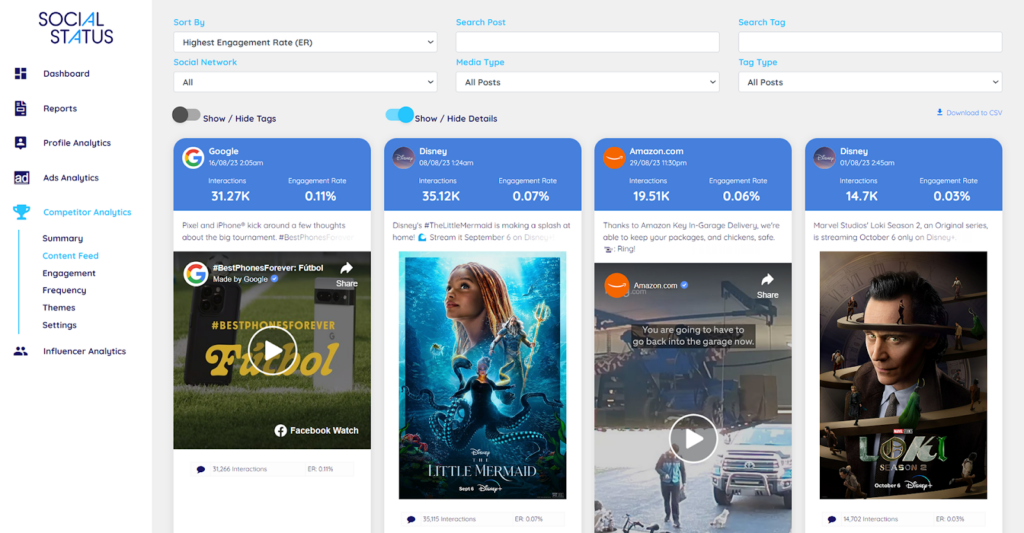Click the Influencer Analytics people icon

(21, 351)
